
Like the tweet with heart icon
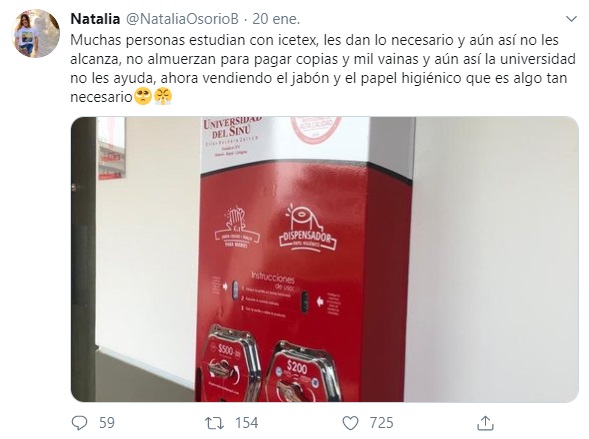point(350,423)
